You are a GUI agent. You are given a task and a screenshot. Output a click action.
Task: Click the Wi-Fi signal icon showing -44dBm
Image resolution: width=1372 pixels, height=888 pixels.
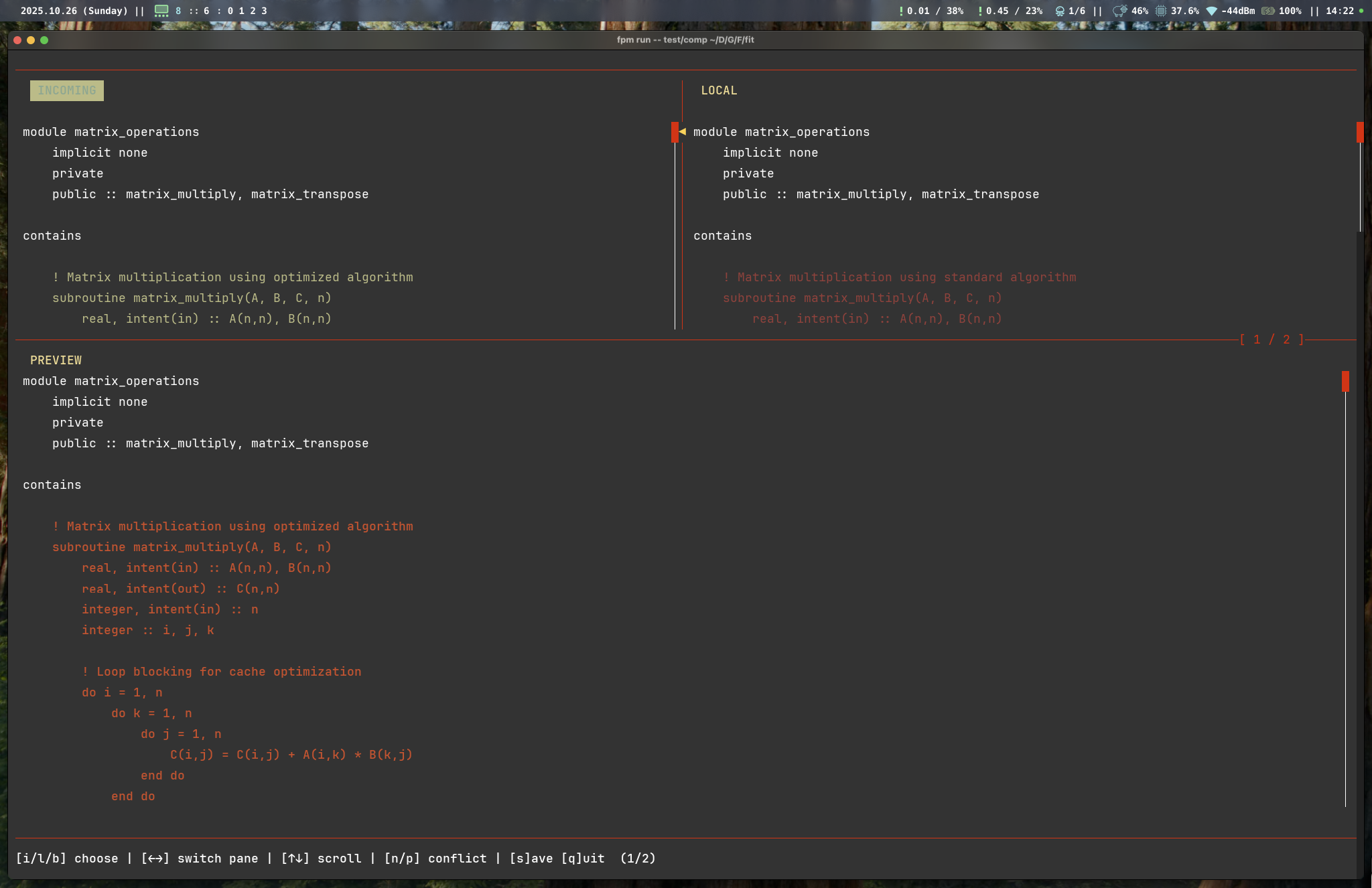(x=1211, y=11)
